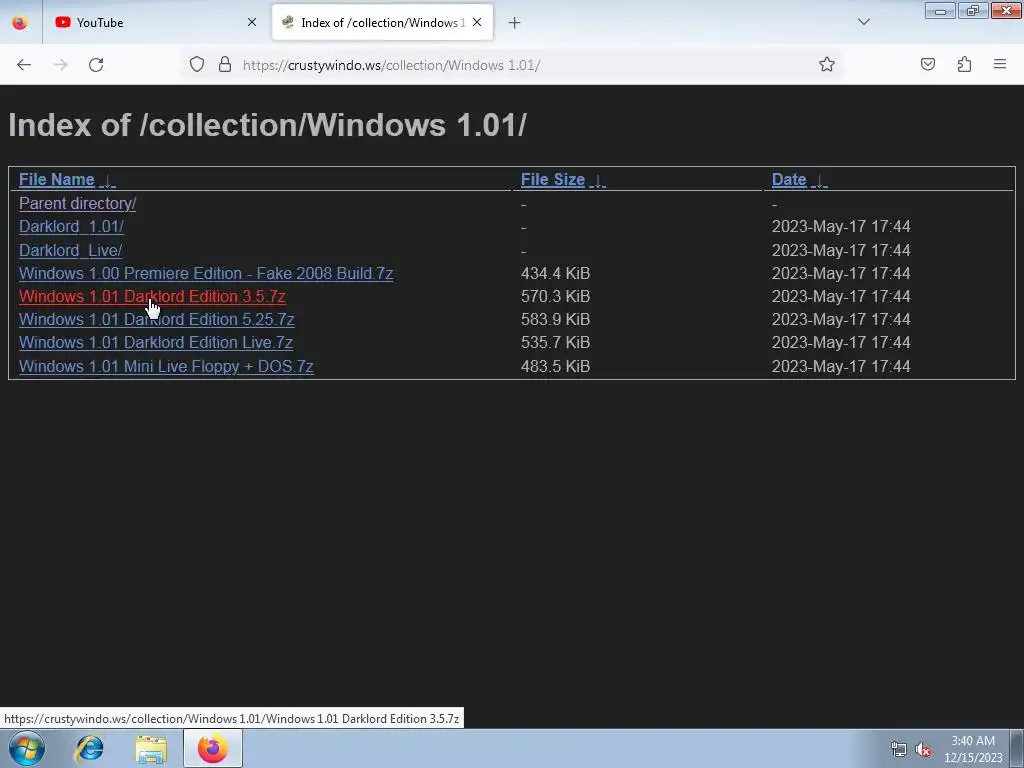Click the 570.3 KiB file size cell
Image resolution: width=1024 pixels, height=768 pixels.
[x=555, y=296]
